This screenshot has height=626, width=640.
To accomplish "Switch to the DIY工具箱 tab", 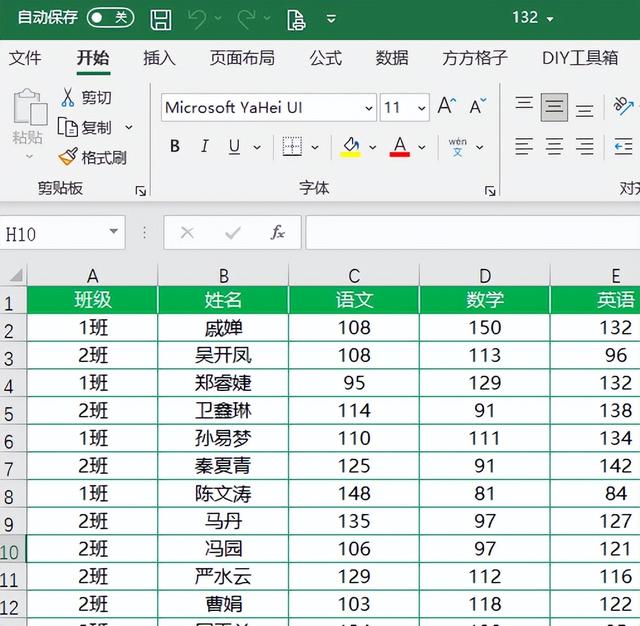I will (580, 58).
